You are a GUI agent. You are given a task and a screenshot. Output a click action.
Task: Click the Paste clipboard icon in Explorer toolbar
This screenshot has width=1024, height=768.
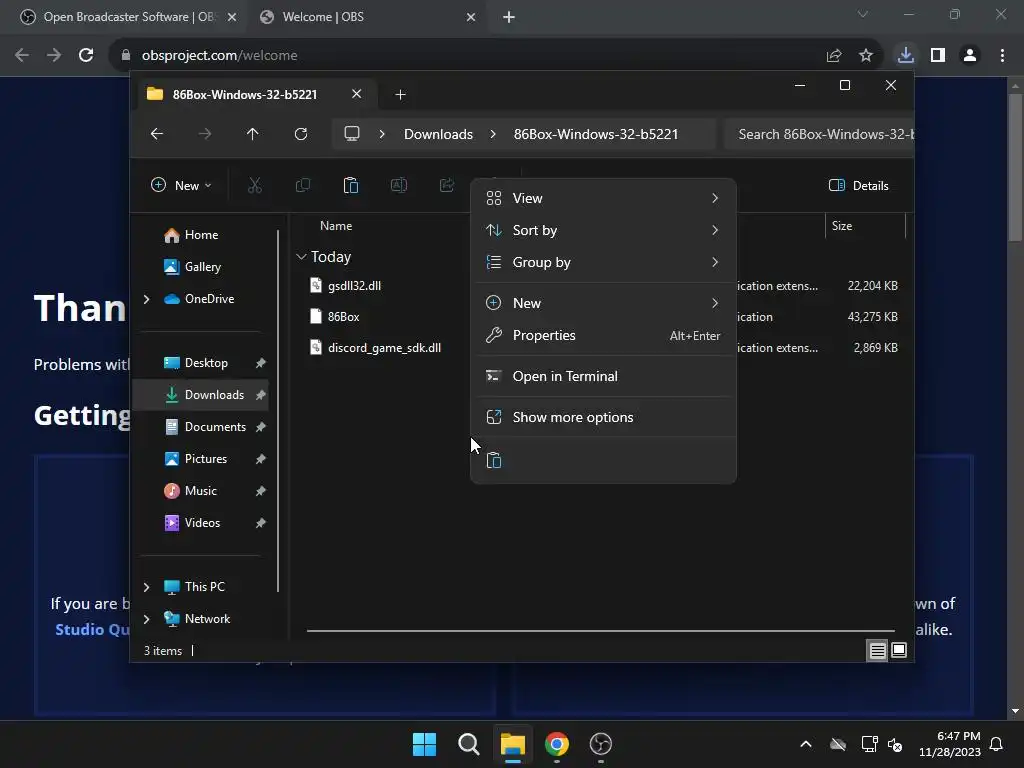point(351,185)
